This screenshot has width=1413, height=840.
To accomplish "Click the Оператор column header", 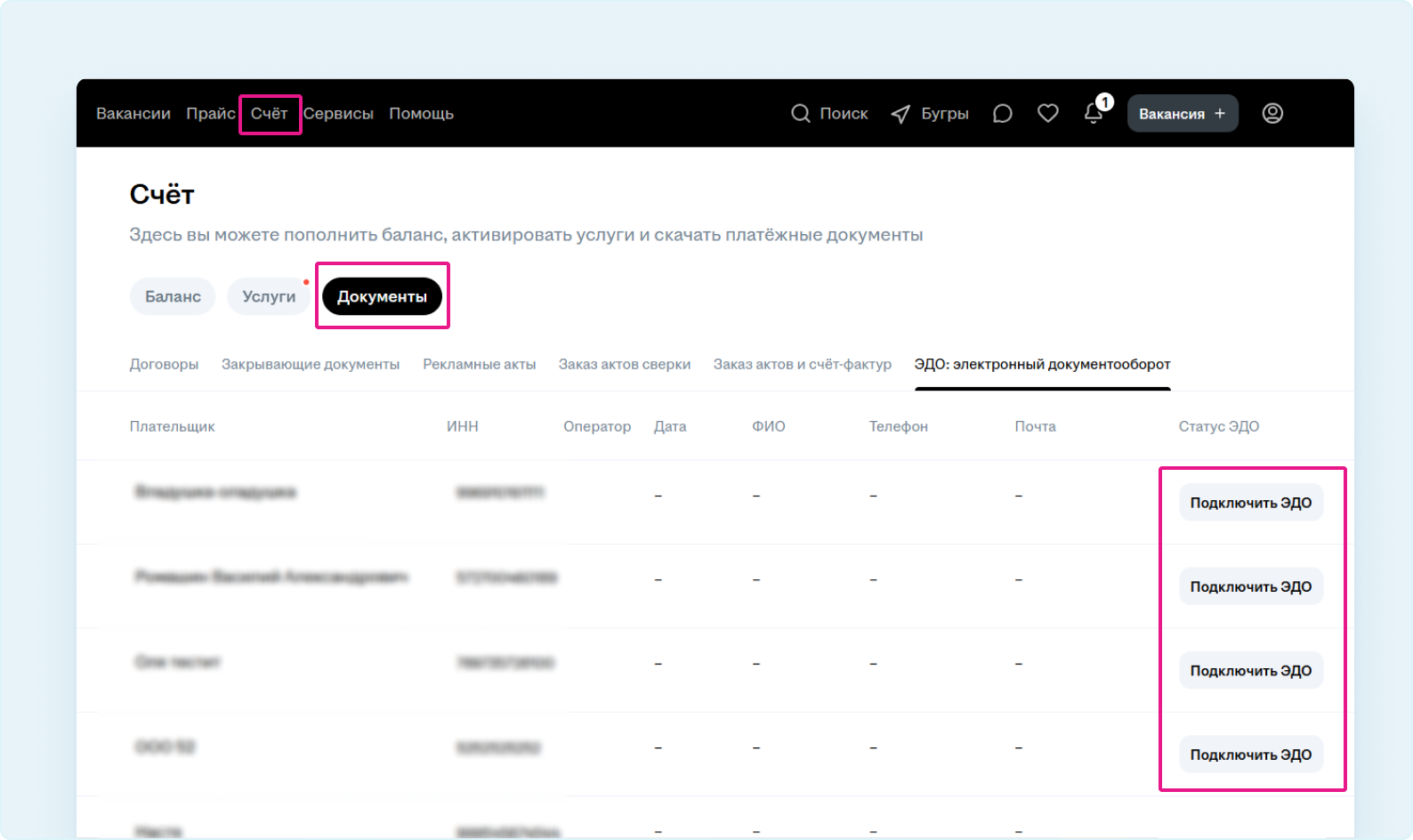I will click(597, 426).
